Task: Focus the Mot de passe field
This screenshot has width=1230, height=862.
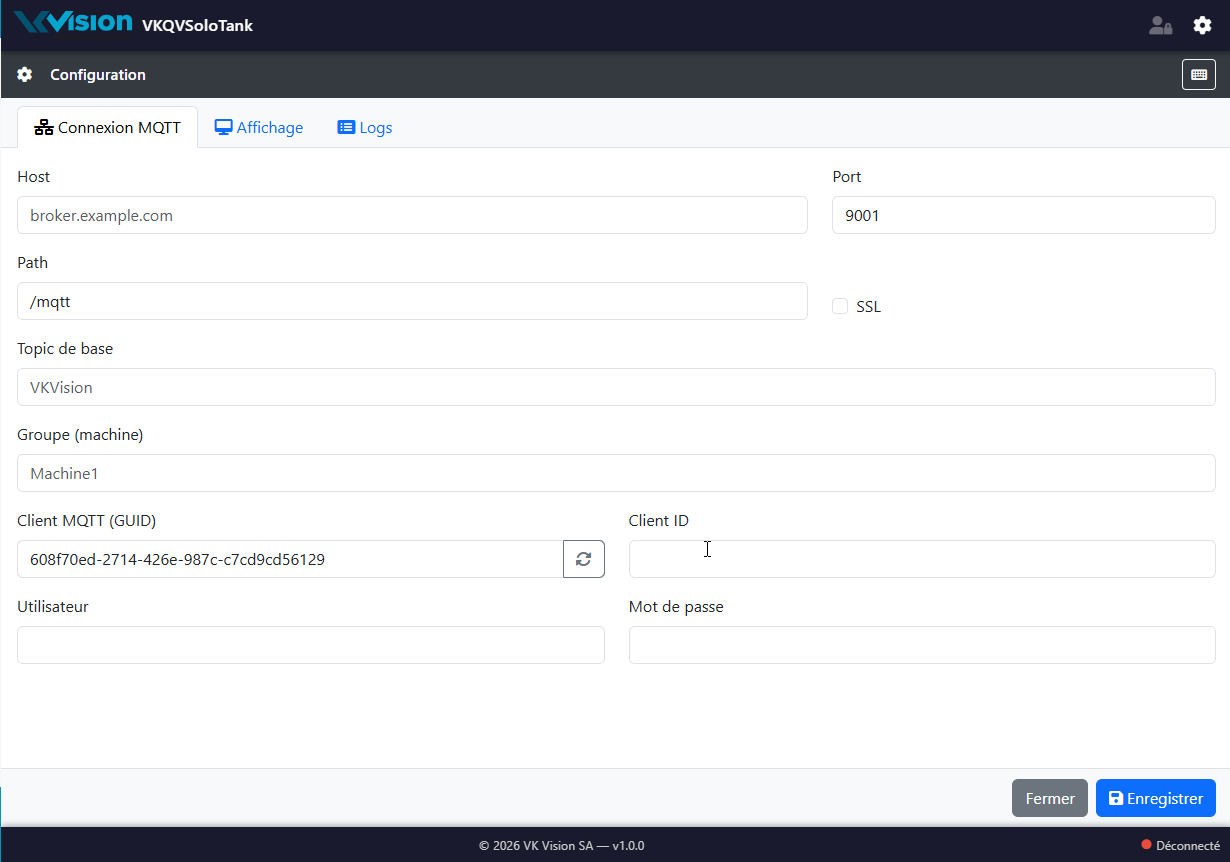Action: coord(922,645)
